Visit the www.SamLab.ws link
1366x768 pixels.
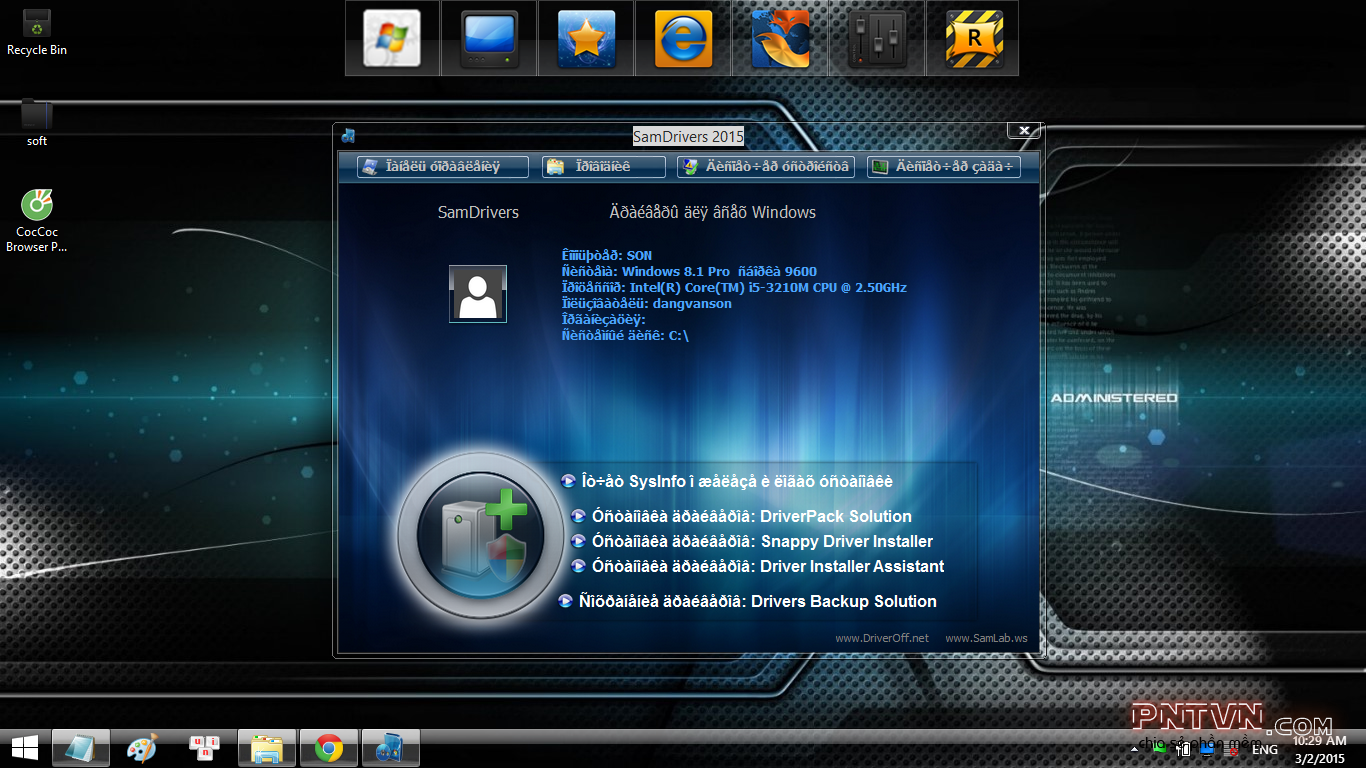point(986,638)
